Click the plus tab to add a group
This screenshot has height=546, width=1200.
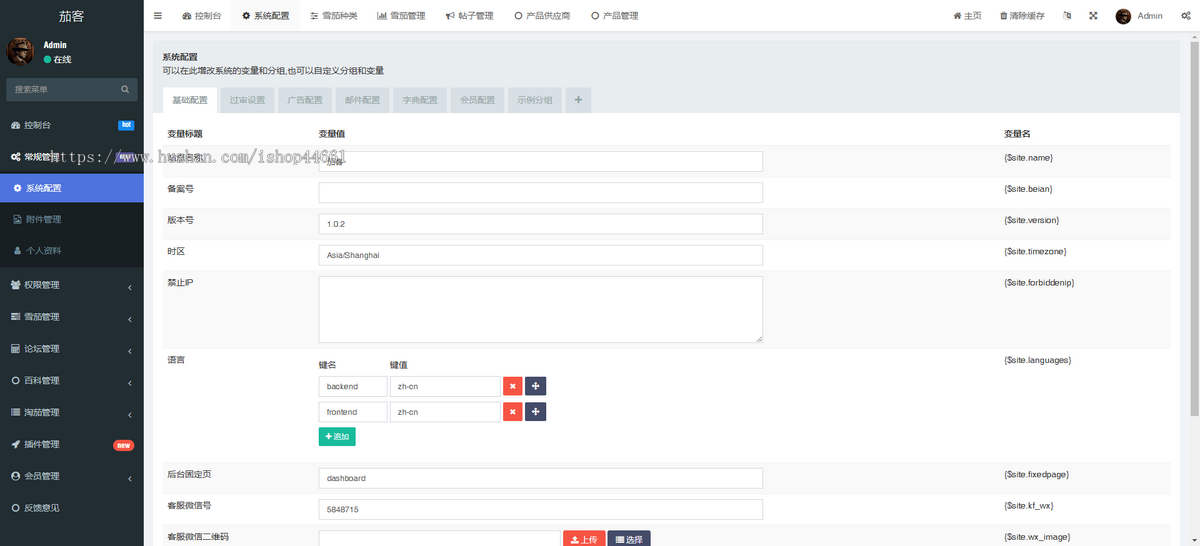point(578,100)
